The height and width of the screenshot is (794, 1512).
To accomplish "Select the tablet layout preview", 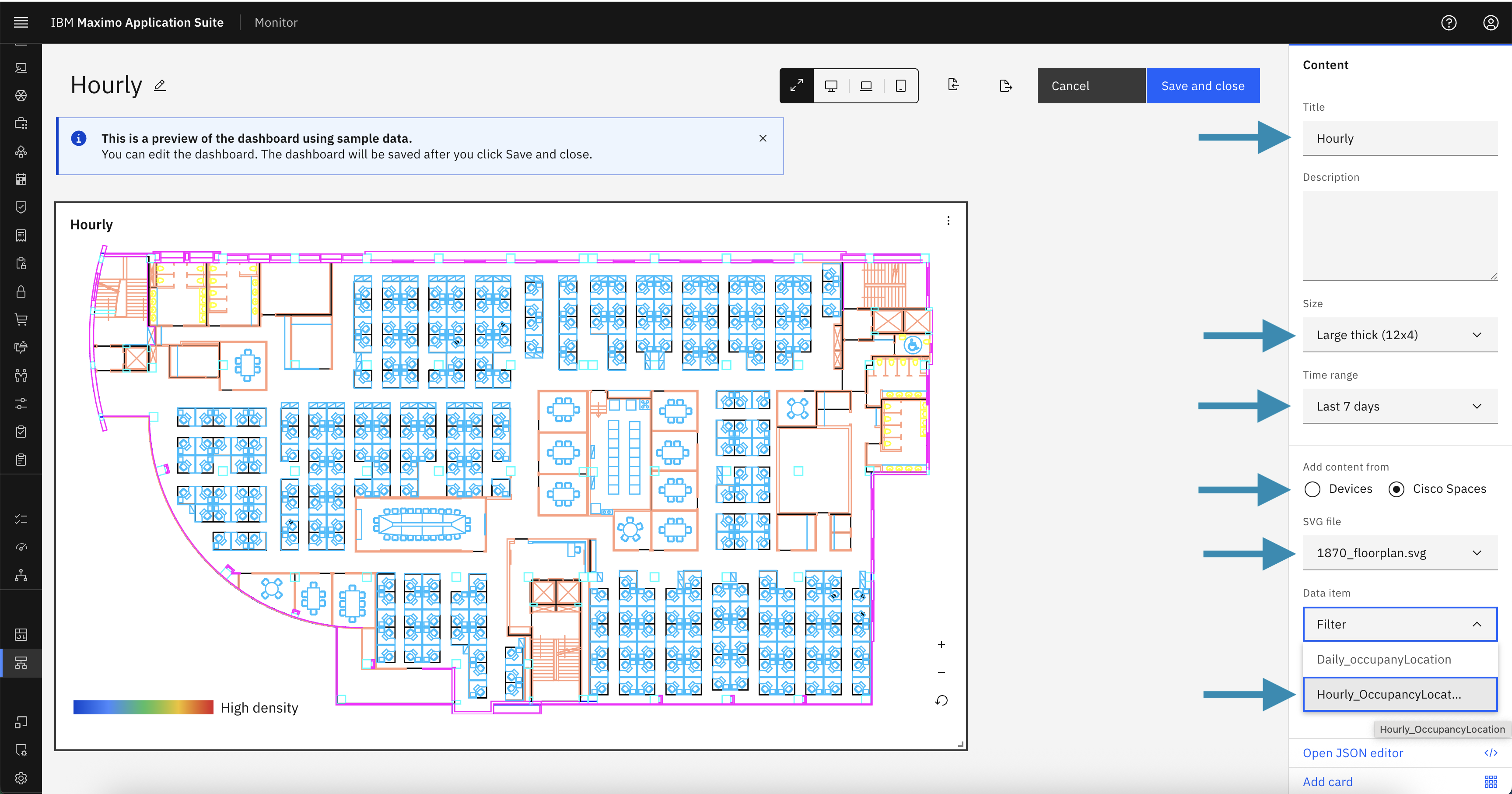I will (x=900, y=86).
